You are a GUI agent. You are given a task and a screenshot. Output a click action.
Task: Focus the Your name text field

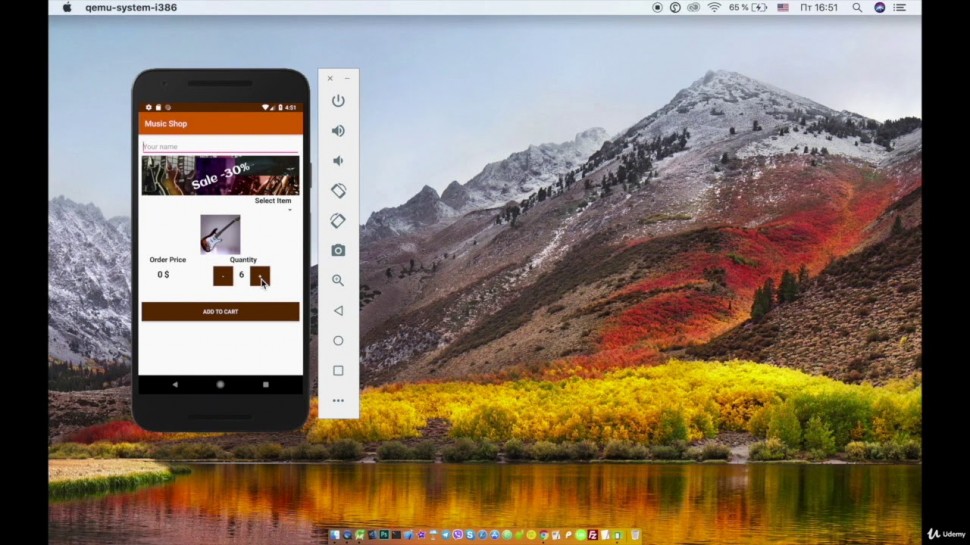[x=220, y=147]
